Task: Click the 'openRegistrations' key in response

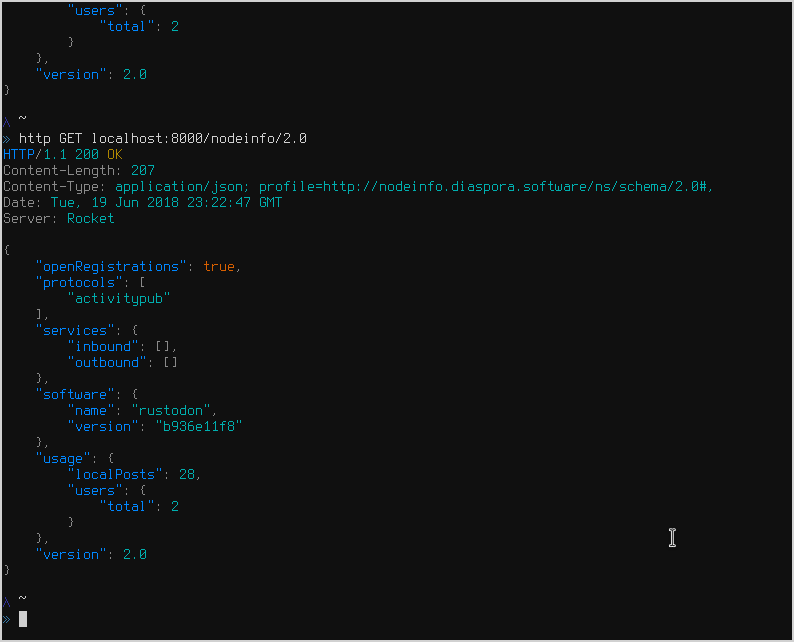Action: pyautogui.click(x=111, y=267)
